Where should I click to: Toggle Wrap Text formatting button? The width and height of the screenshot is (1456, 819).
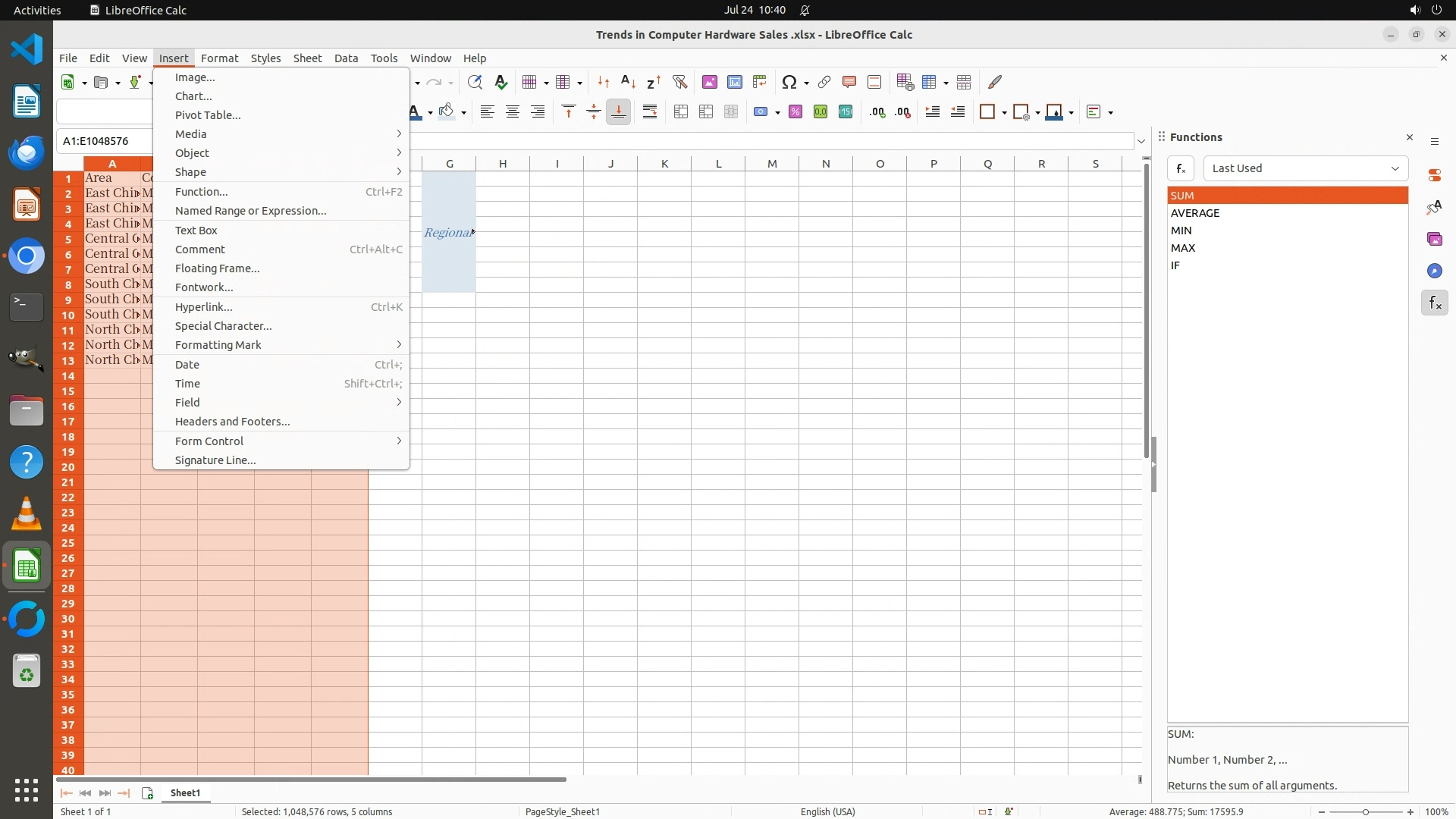pos(650,111)
